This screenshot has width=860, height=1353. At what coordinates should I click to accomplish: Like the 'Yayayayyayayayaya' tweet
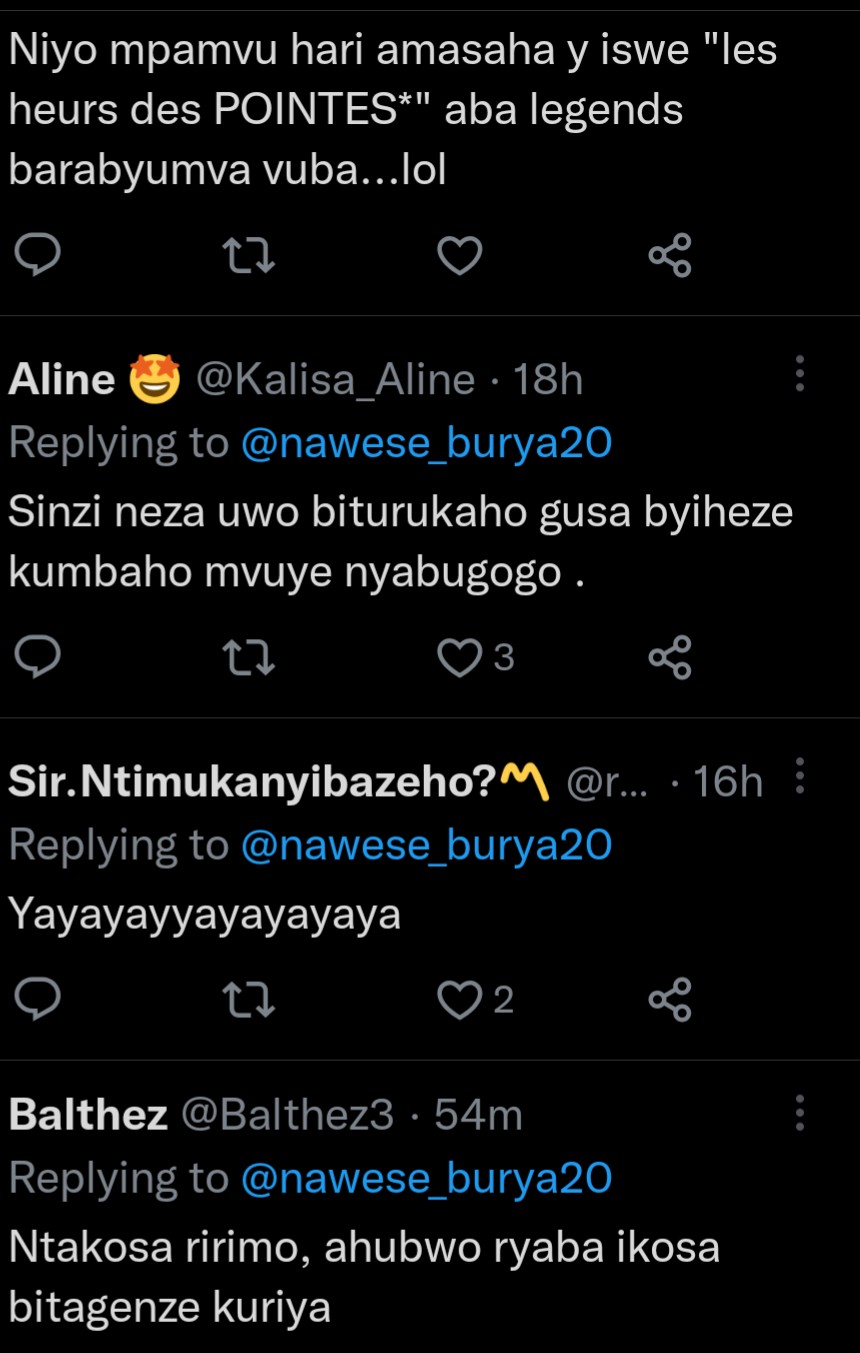[460, 999]
